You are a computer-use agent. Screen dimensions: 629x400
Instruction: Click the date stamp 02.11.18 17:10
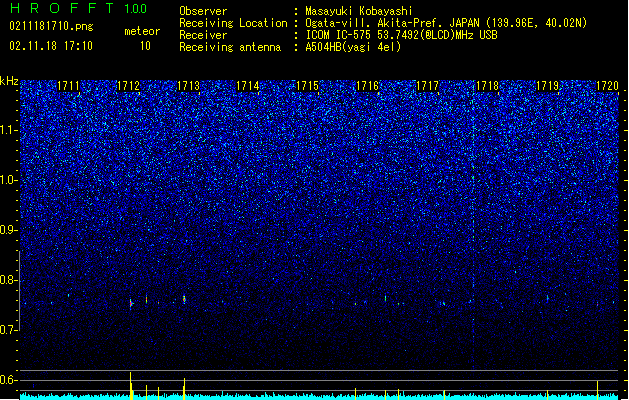pos(51,46)
